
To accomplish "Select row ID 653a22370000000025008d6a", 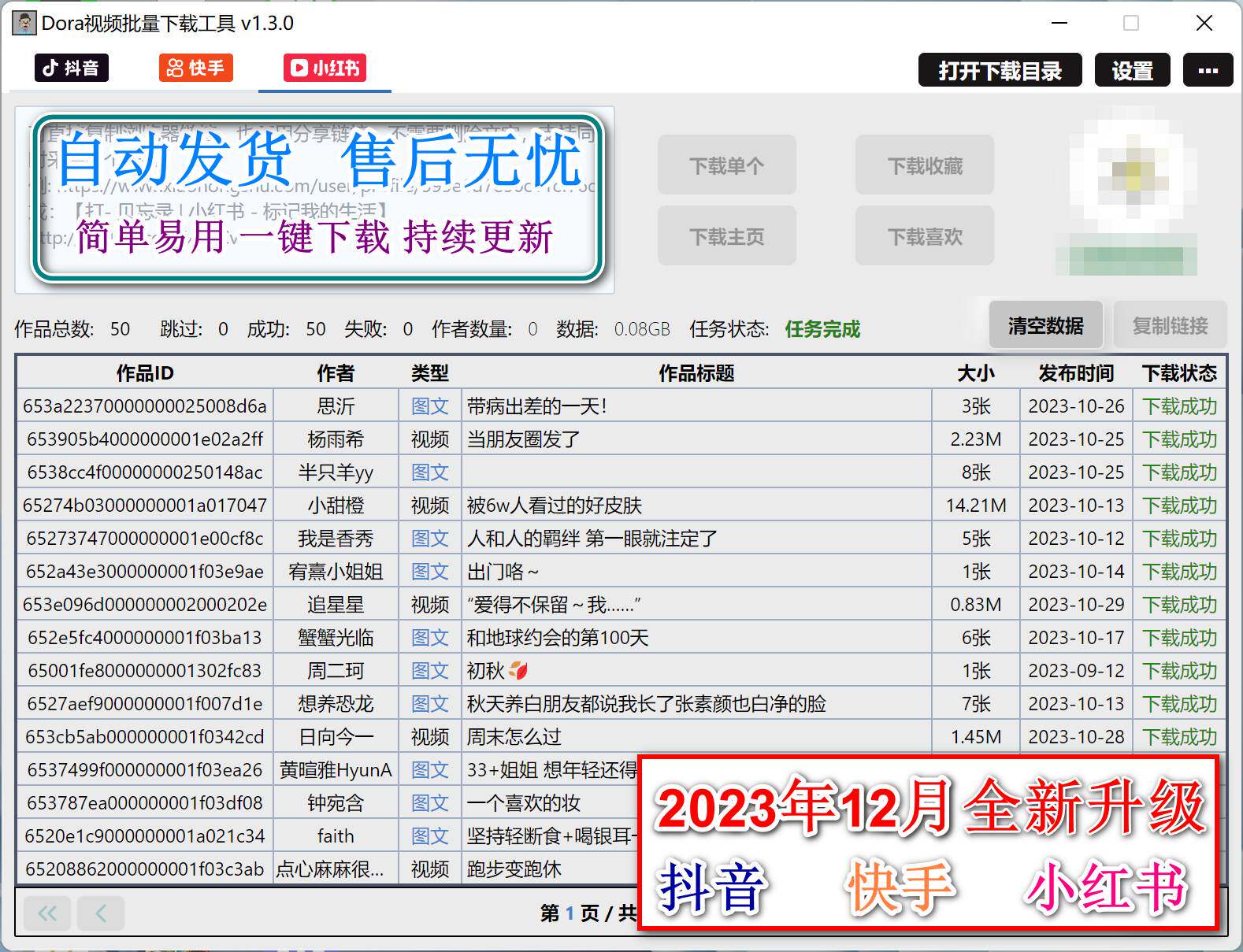I will coord(145,406).
